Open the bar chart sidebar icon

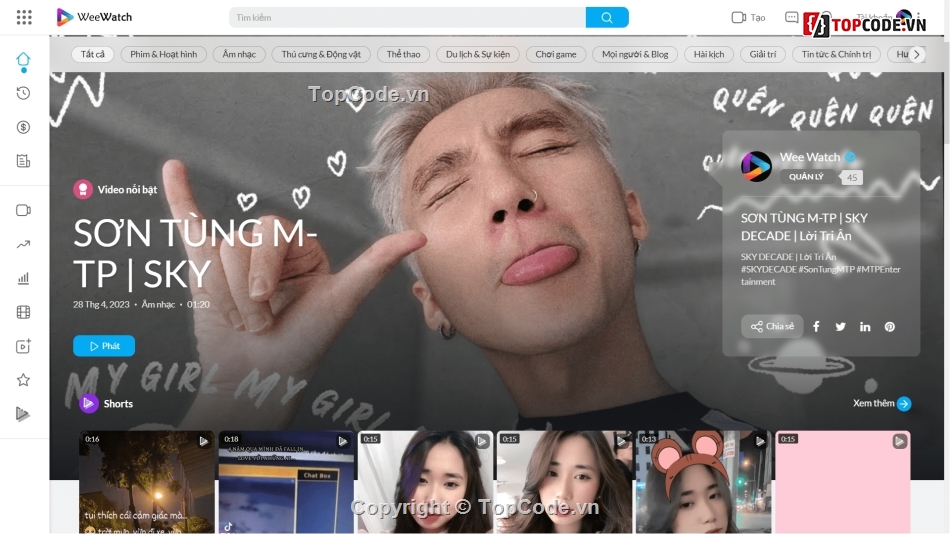pos(24,278)
